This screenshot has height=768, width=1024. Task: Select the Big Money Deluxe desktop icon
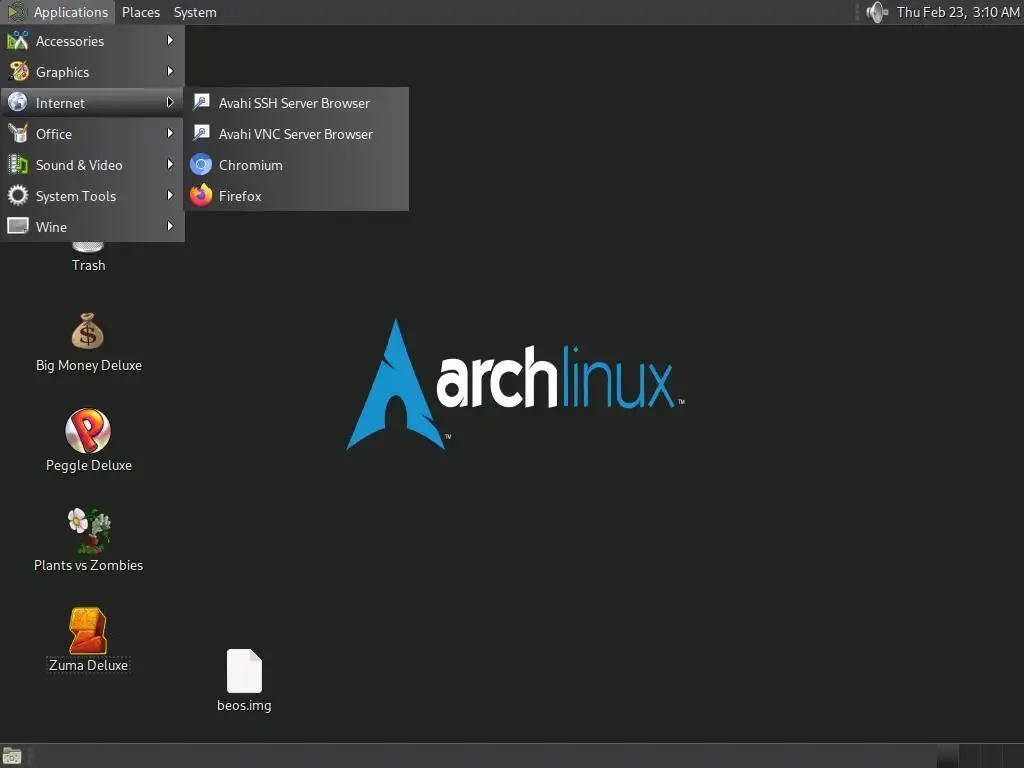(88, 331)
